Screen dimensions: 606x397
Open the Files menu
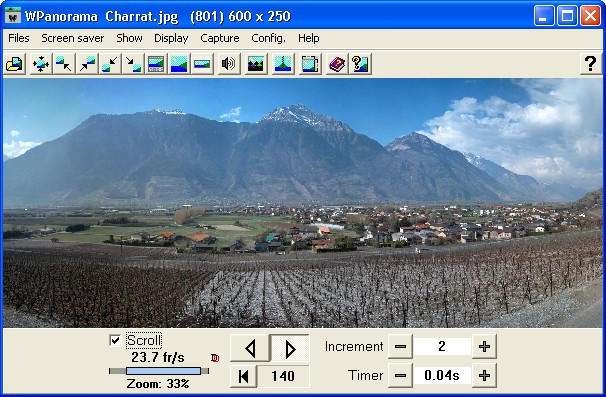click(x=19, y=38)
